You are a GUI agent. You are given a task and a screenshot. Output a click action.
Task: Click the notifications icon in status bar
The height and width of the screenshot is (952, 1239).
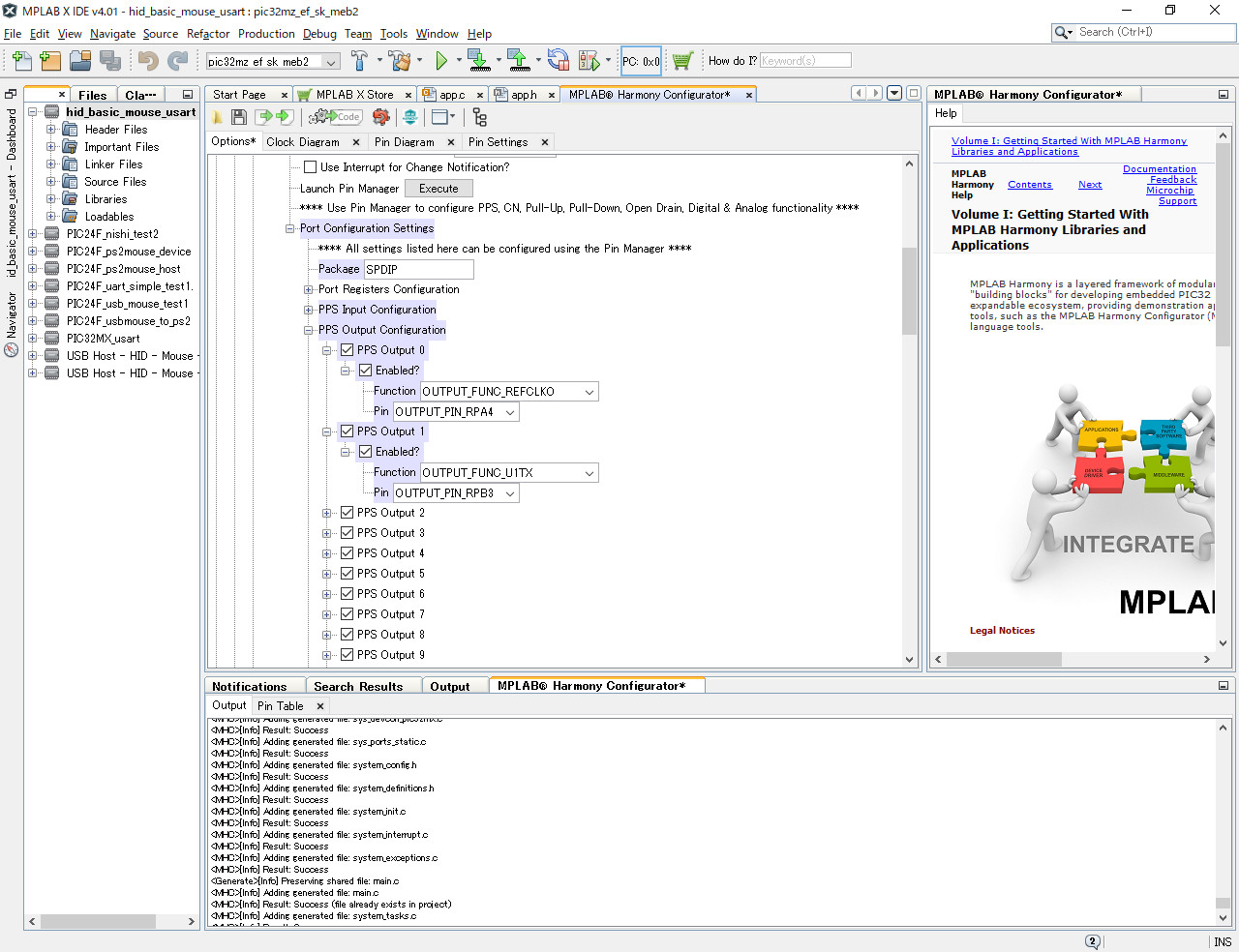click(x=1093, y=941)
